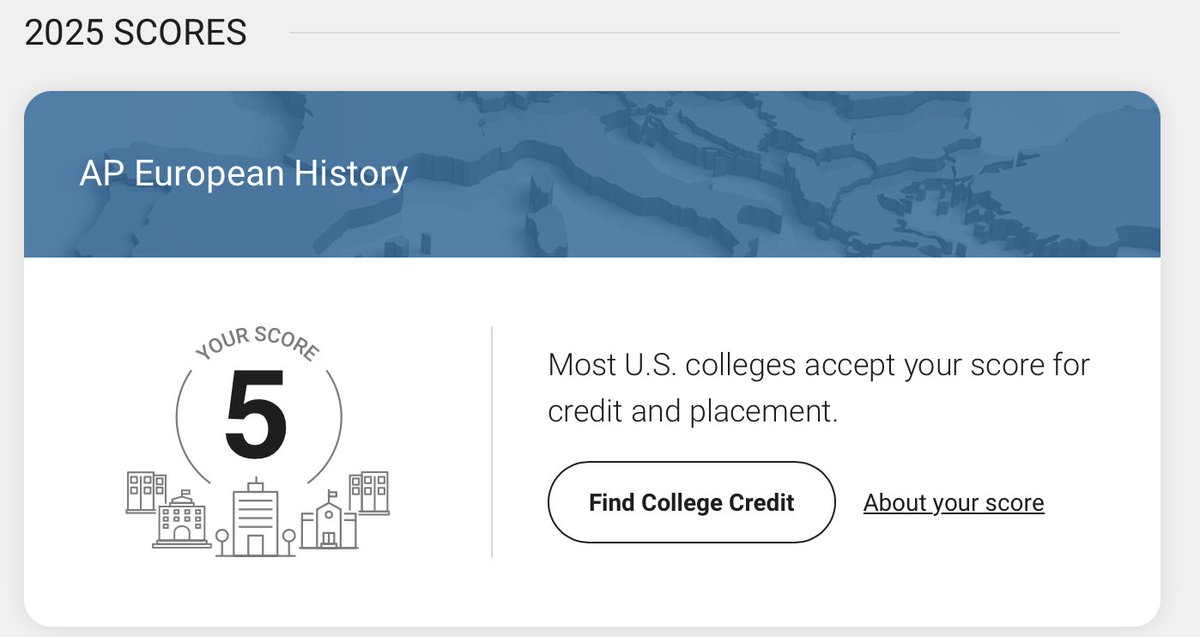Viewport: 1200px width, 637px height.
Task: Click the 2025 SCORES heading
Action: (x=136, y=33)
